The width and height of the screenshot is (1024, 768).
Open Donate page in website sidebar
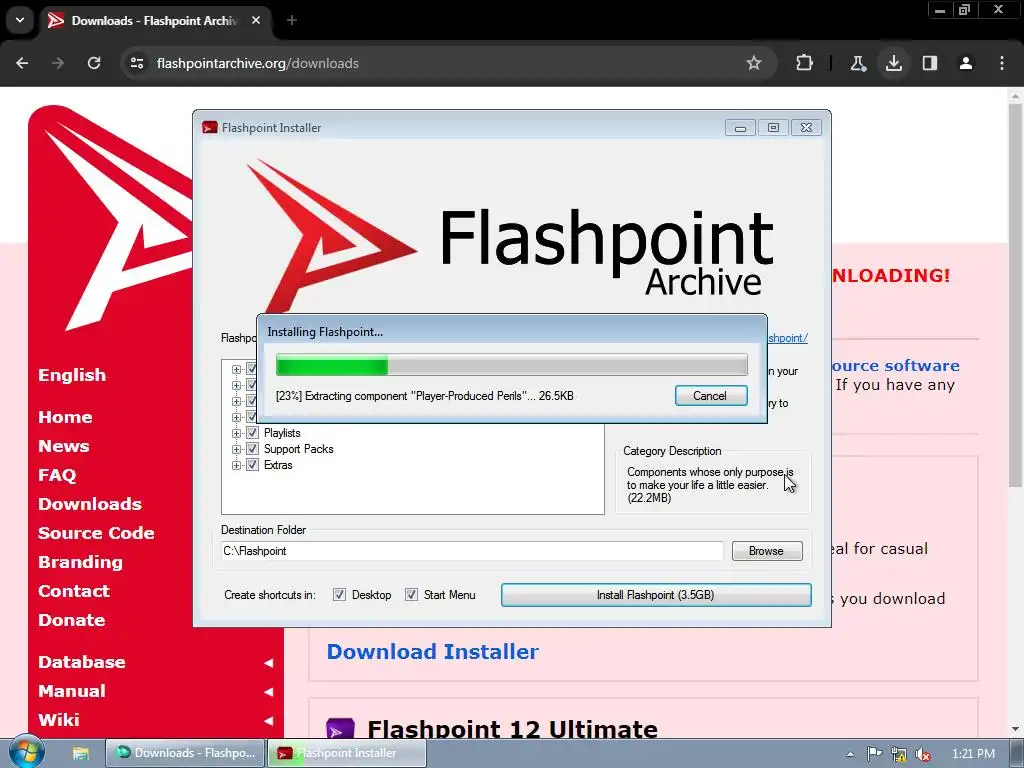click(71, 620)
